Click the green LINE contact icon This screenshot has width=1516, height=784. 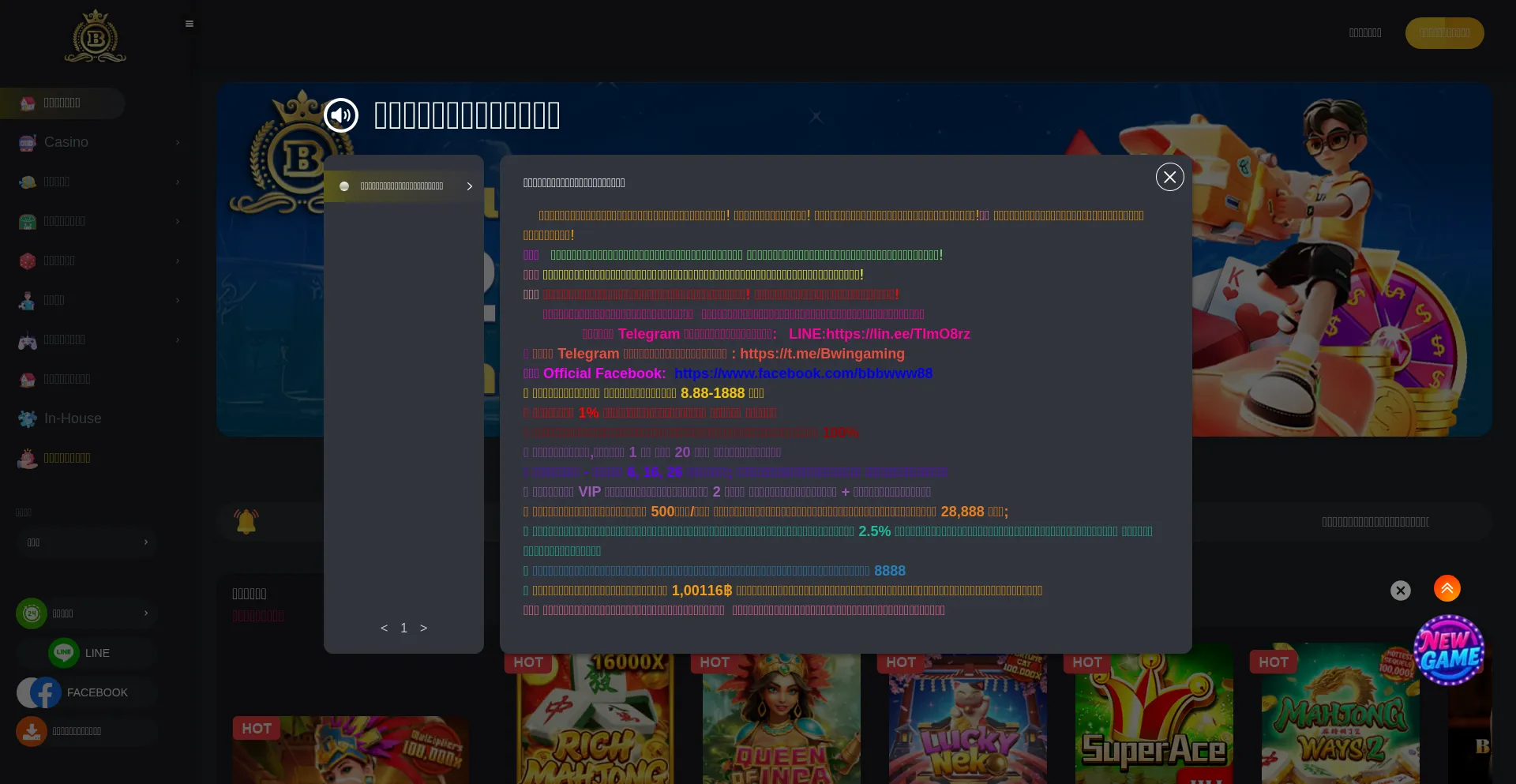click(64, 653)
